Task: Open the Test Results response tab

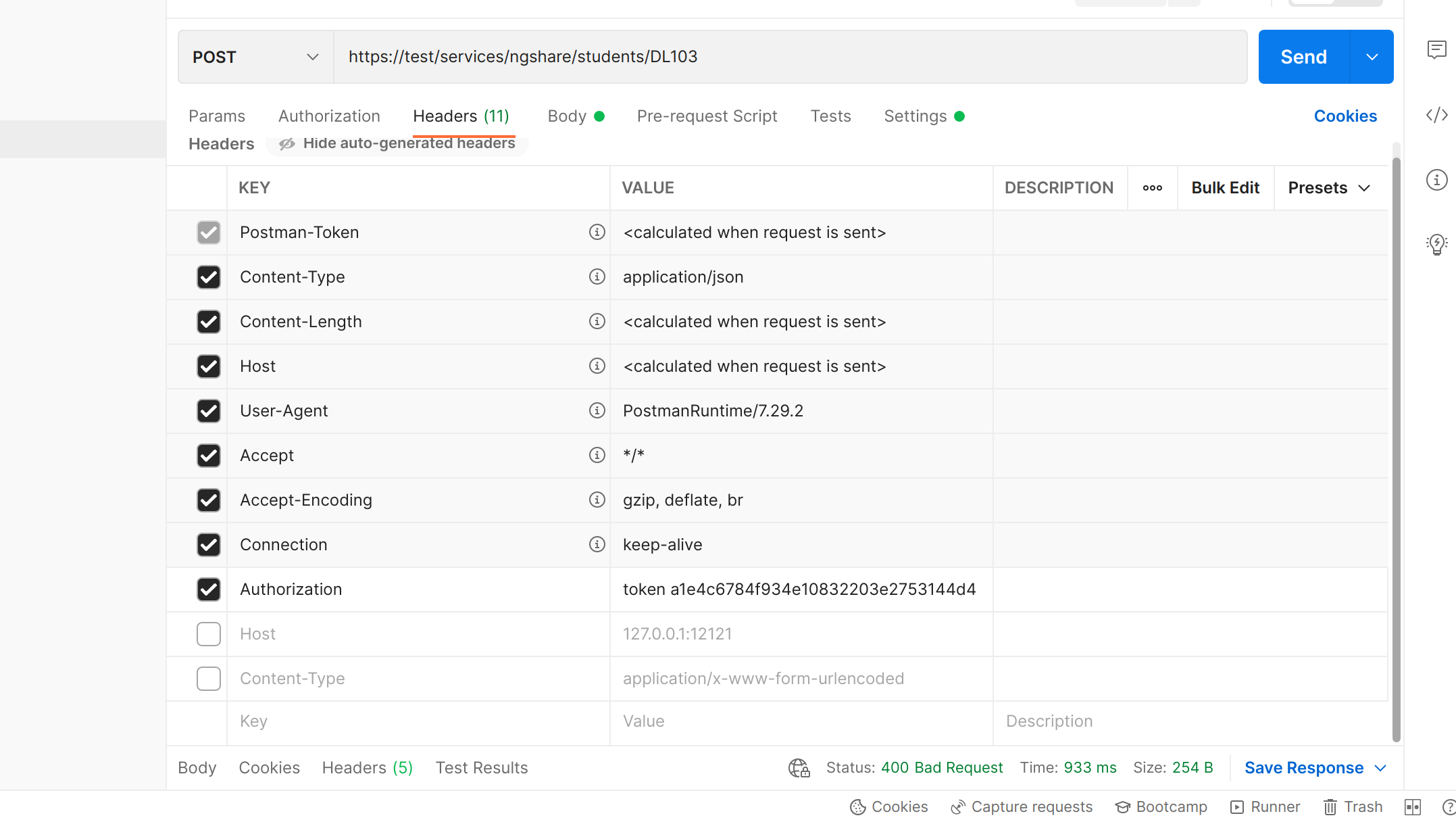Action: [x=481, y=767]
